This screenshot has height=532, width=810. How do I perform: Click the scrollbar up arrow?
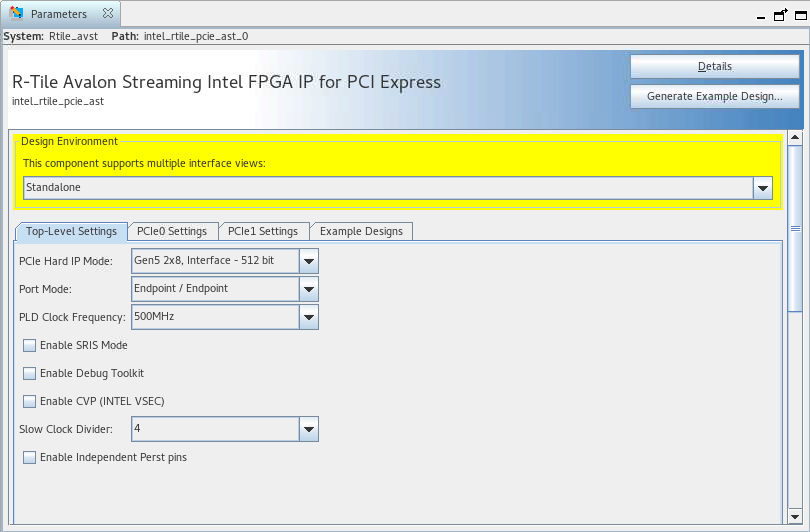point(796,138)
